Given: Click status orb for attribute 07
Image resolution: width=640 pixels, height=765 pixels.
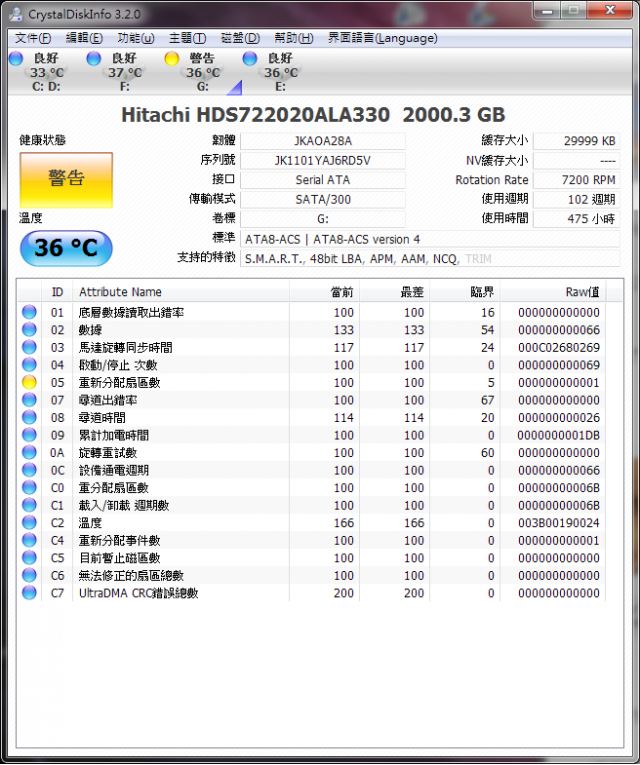Looking at the screenshot, I should 29,400.
